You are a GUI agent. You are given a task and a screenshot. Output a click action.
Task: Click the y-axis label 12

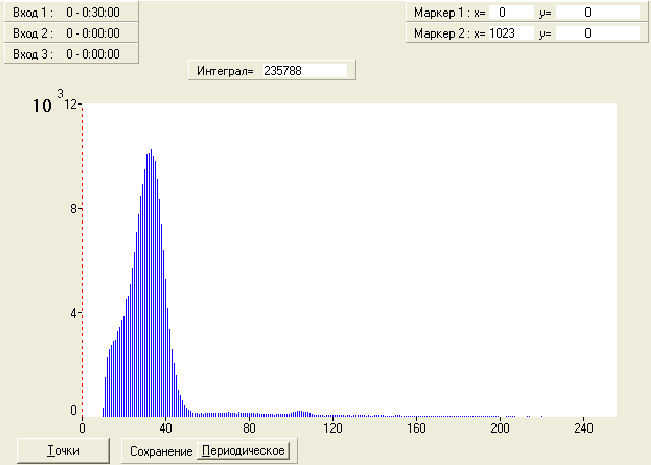[x=71, y=104]
